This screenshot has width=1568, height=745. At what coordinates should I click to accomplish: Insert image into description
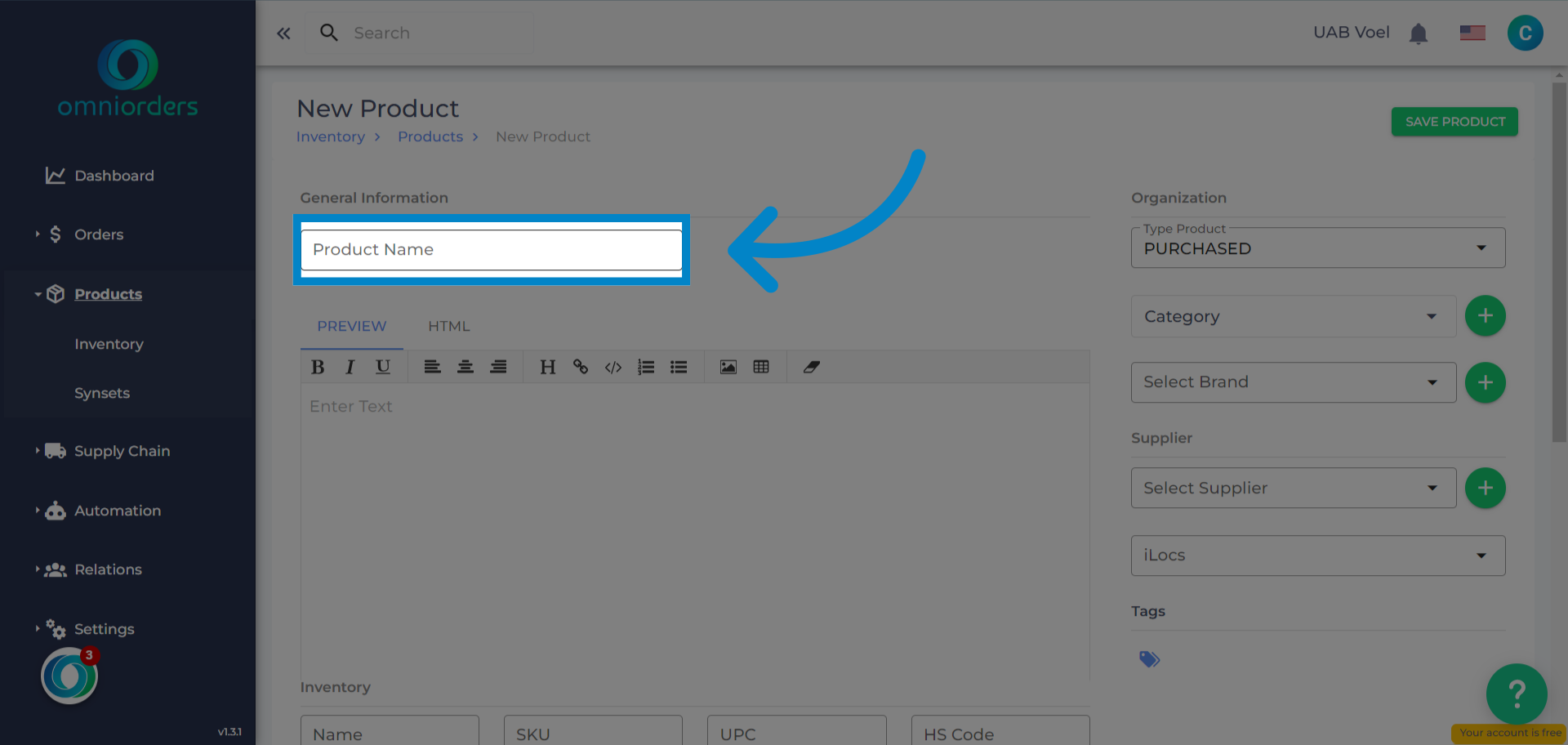[728, 368]
